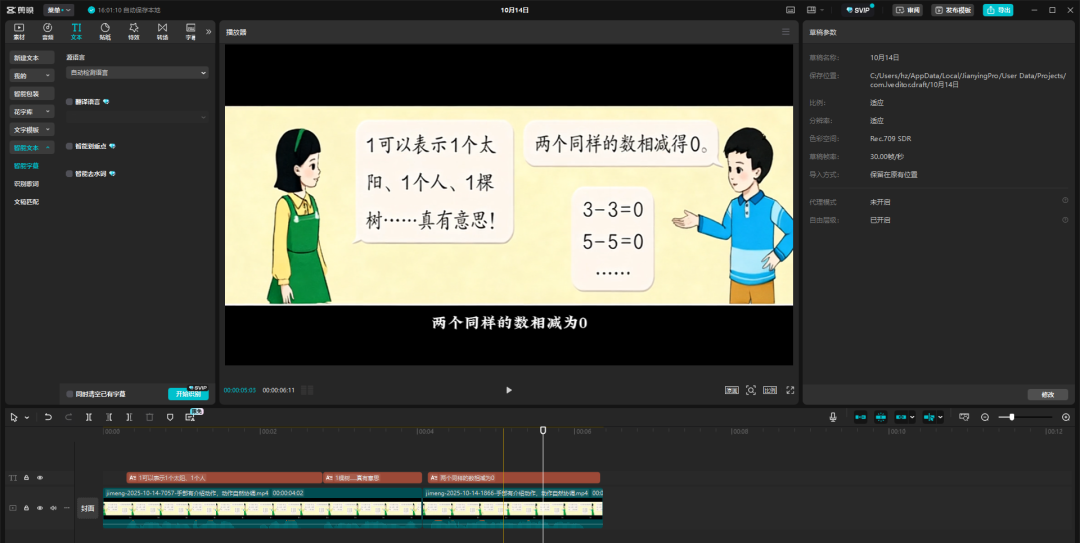Screen dimensions: 1080x543
Task: Add a marker with shield marker icon
Action: (x=170, y=417)
